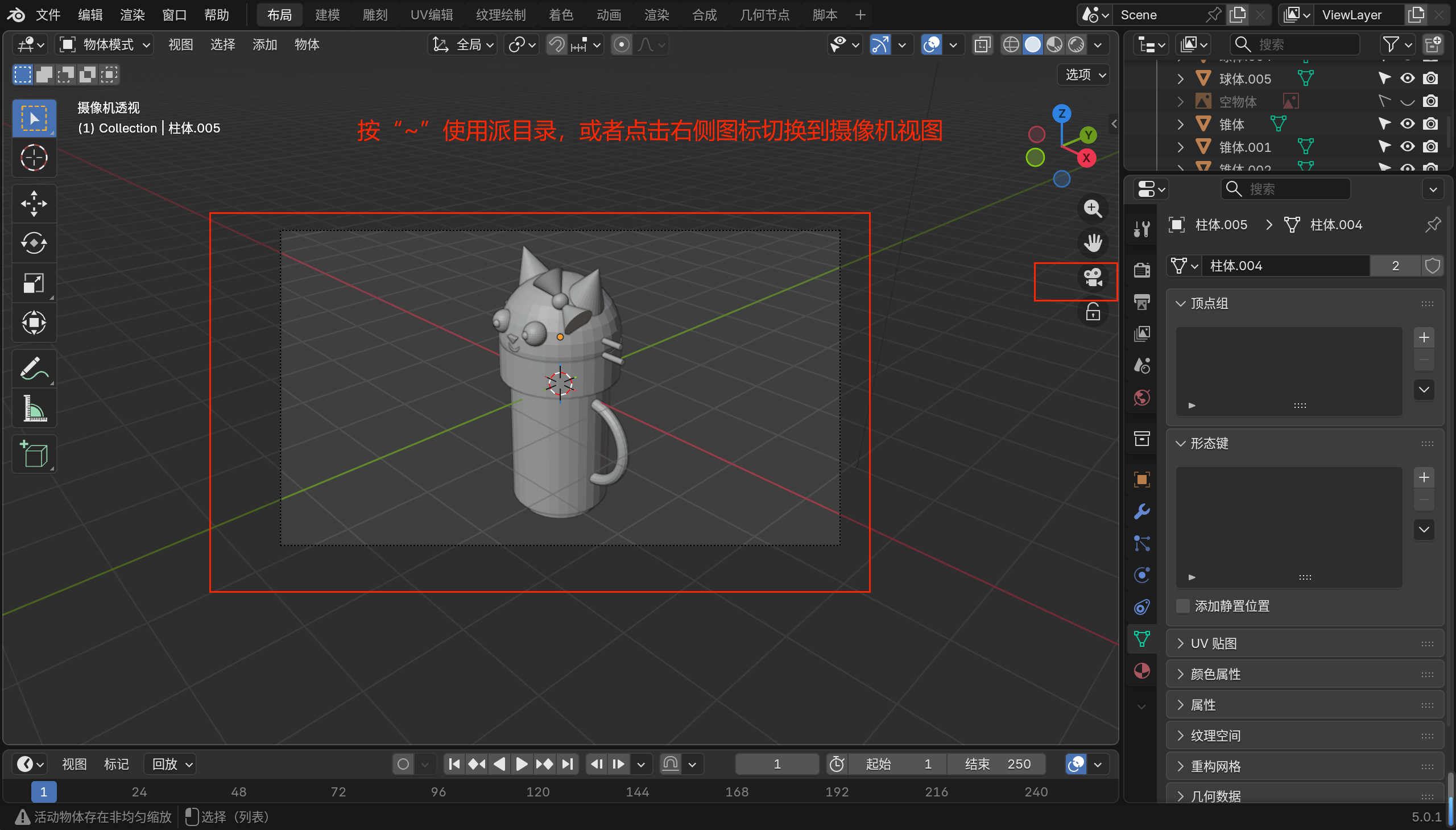Open the Material properties tab
Viewport: 1456px width, 830px height.
pyautogui.click(x=1141, y=671)
